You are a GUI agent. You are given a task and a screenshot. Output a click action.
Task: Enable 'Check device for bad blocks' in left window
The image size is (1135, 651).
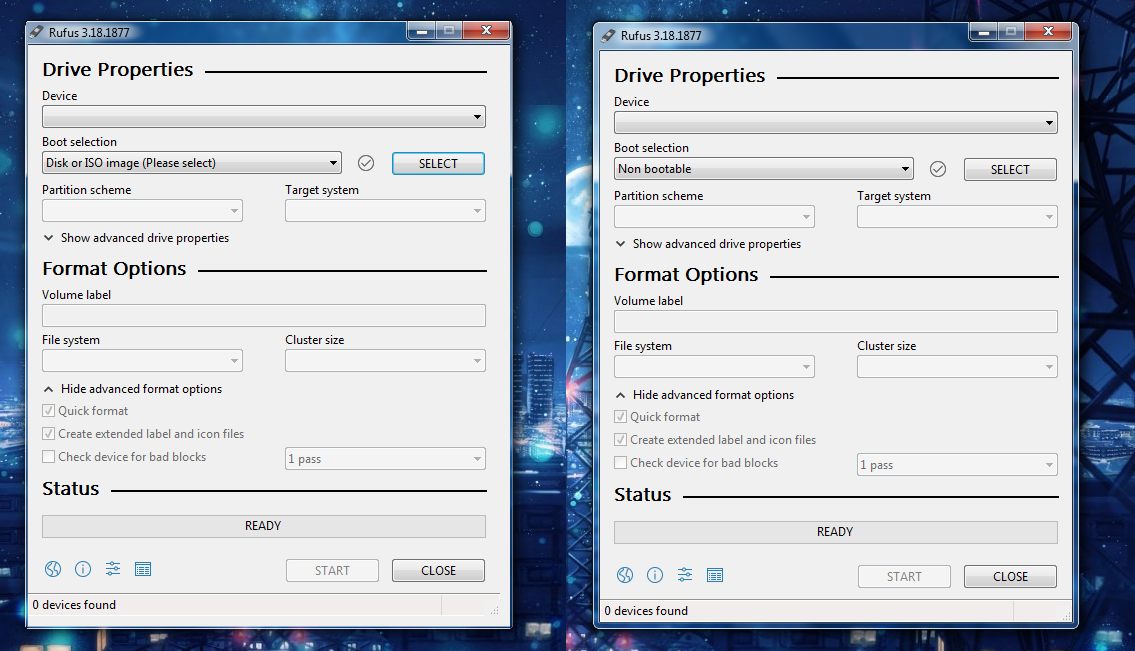click(49, 457)
